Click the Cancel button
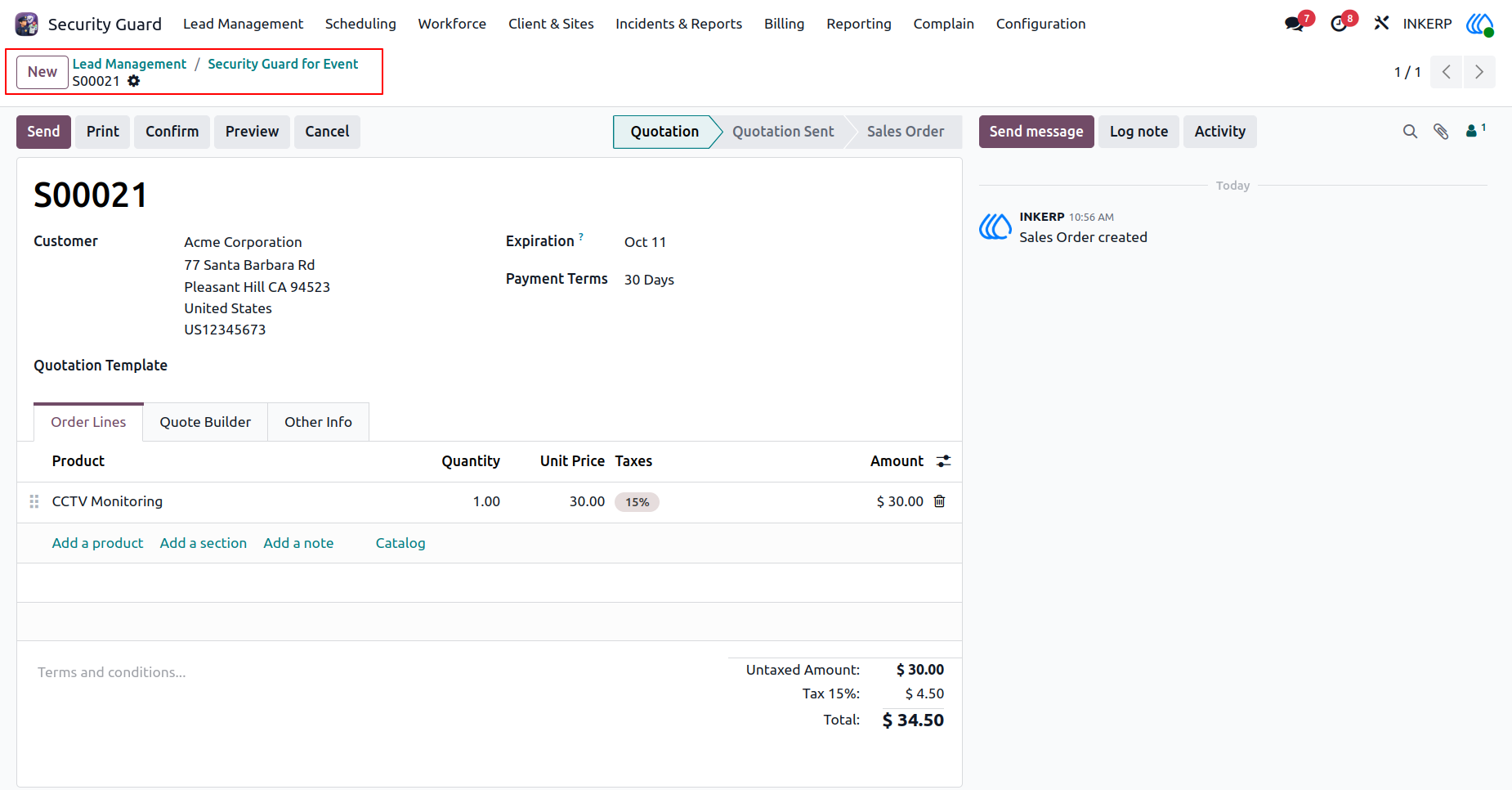Viewport: 1512px width, 790px height. coord(327,132)
